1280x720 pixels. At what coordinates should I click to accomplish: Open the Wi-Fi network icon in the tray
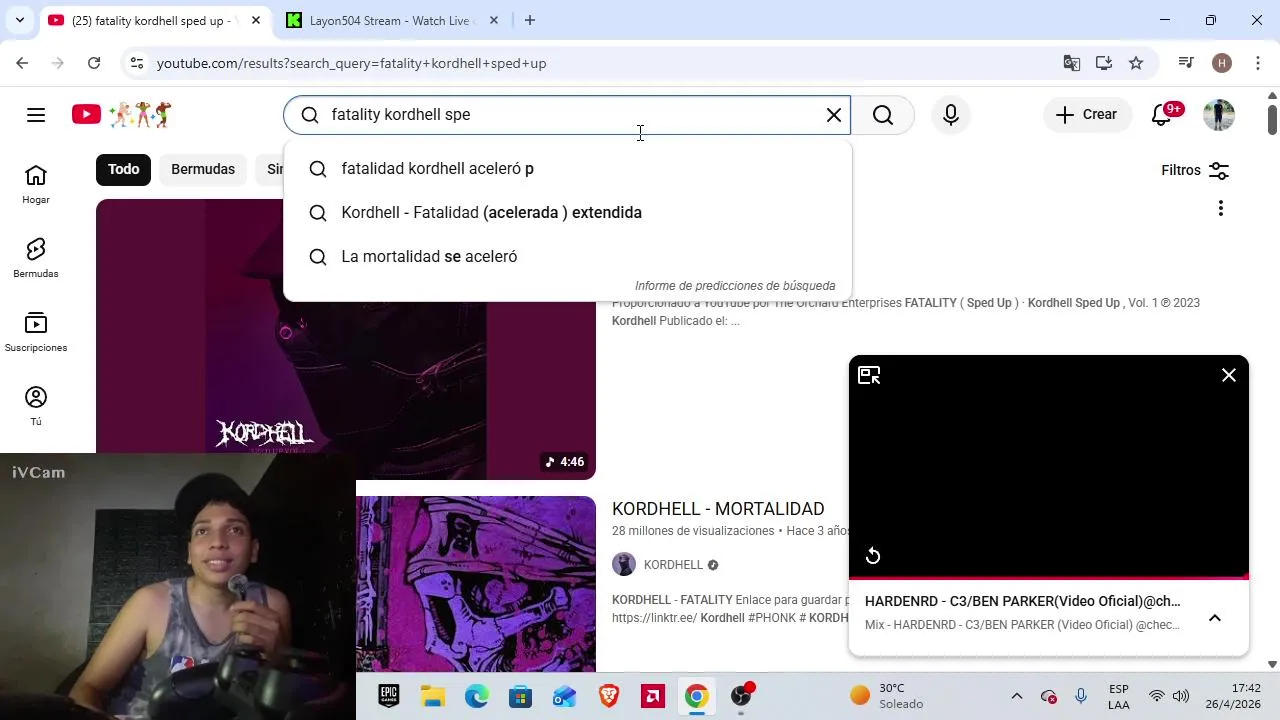(1156, 696)
